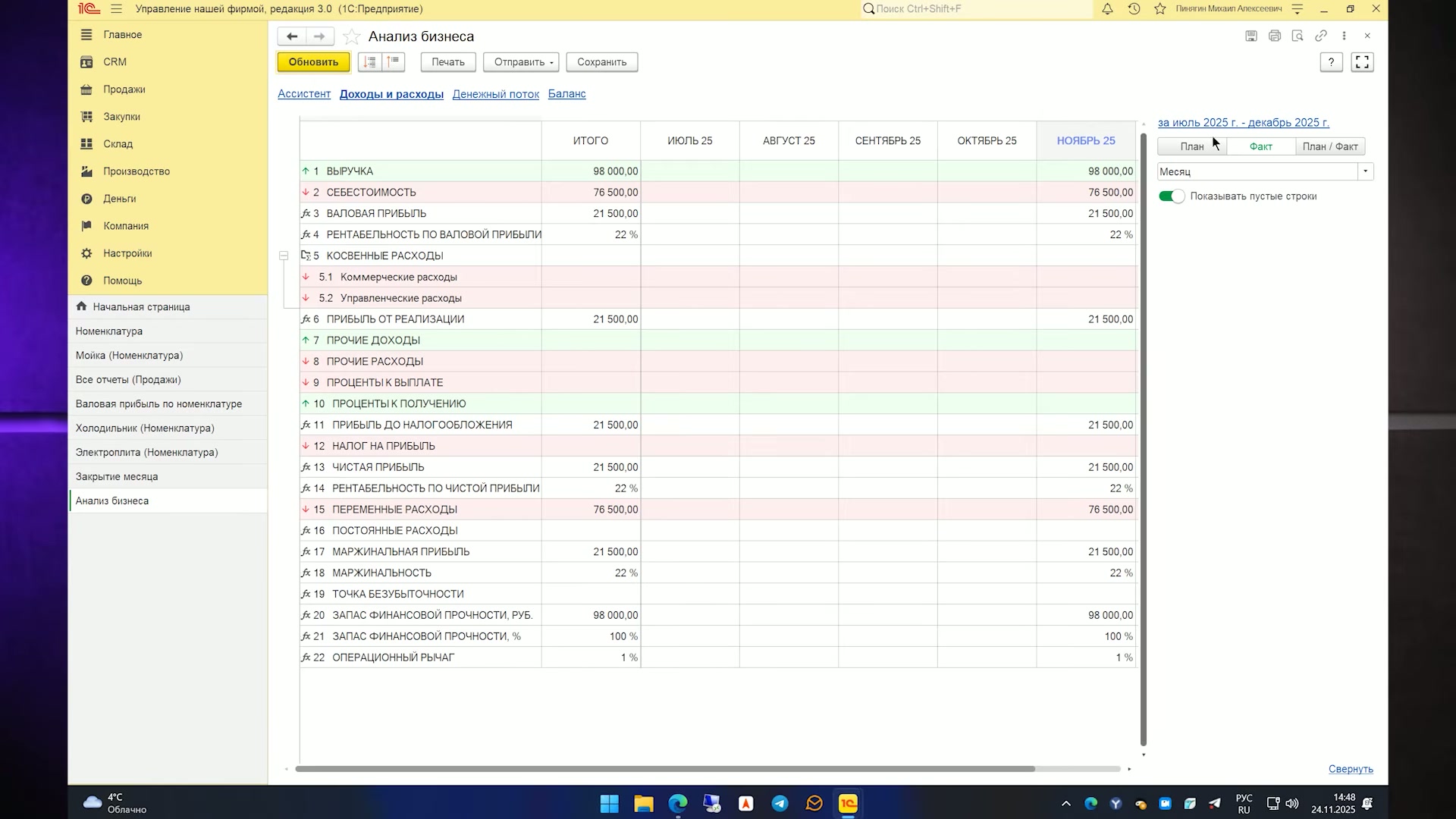Click the notifications bell icon

tap(1107, 9)
